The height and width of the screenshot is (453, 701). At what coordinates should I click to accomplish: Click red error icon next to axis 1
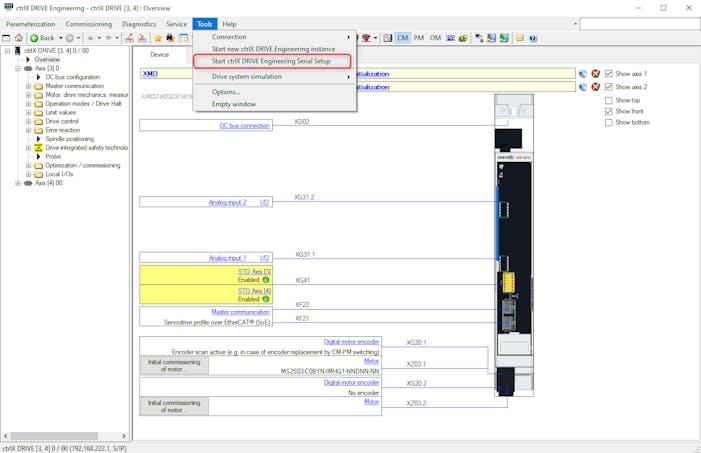click(596, 73)
